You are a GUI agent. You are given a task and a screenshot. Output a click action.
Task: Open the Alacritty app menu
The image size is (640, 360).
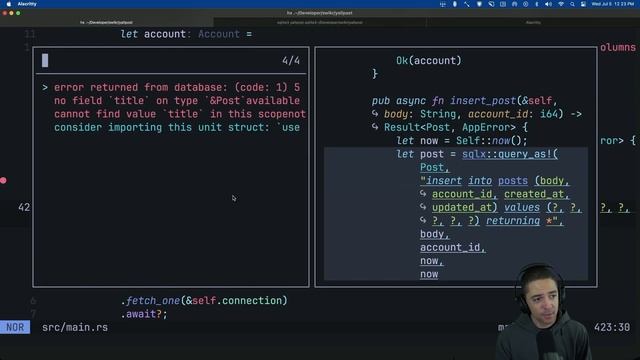pos(27,4)
